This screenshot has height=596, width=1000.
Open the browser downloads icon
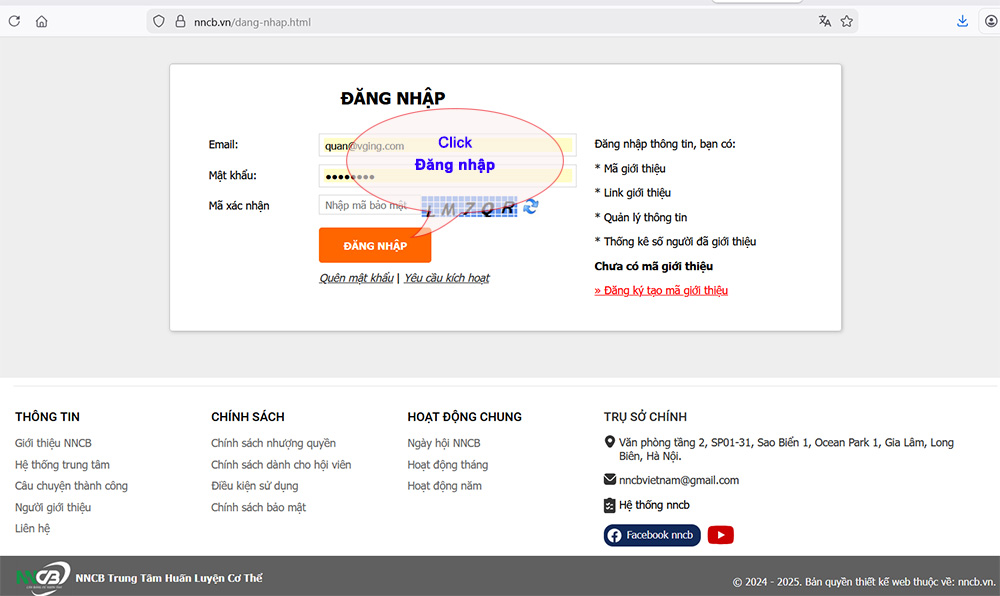pos(962,21)
